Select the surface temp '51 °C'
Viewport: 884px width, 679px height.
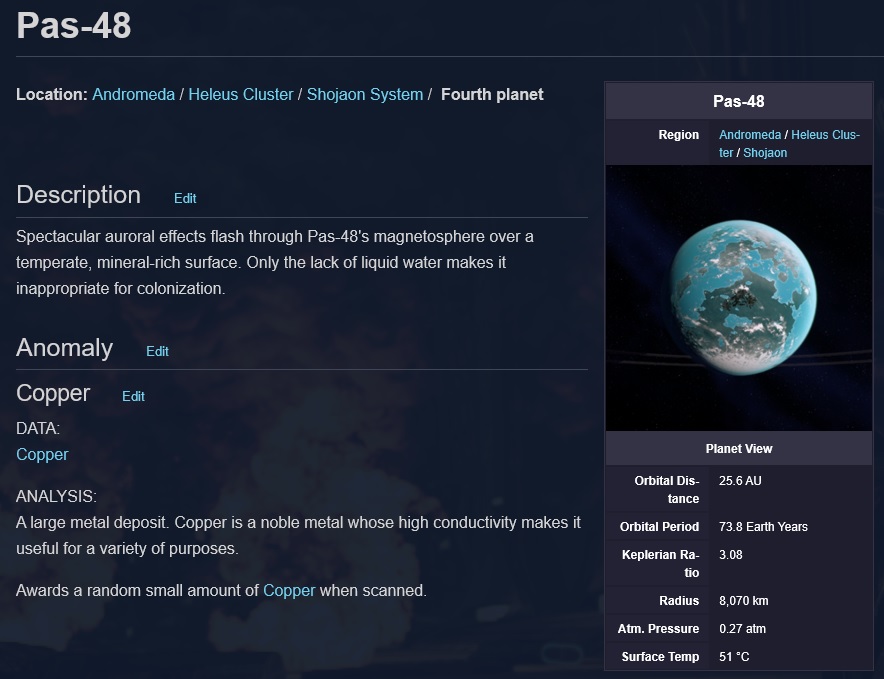click(x=734, y=657)
